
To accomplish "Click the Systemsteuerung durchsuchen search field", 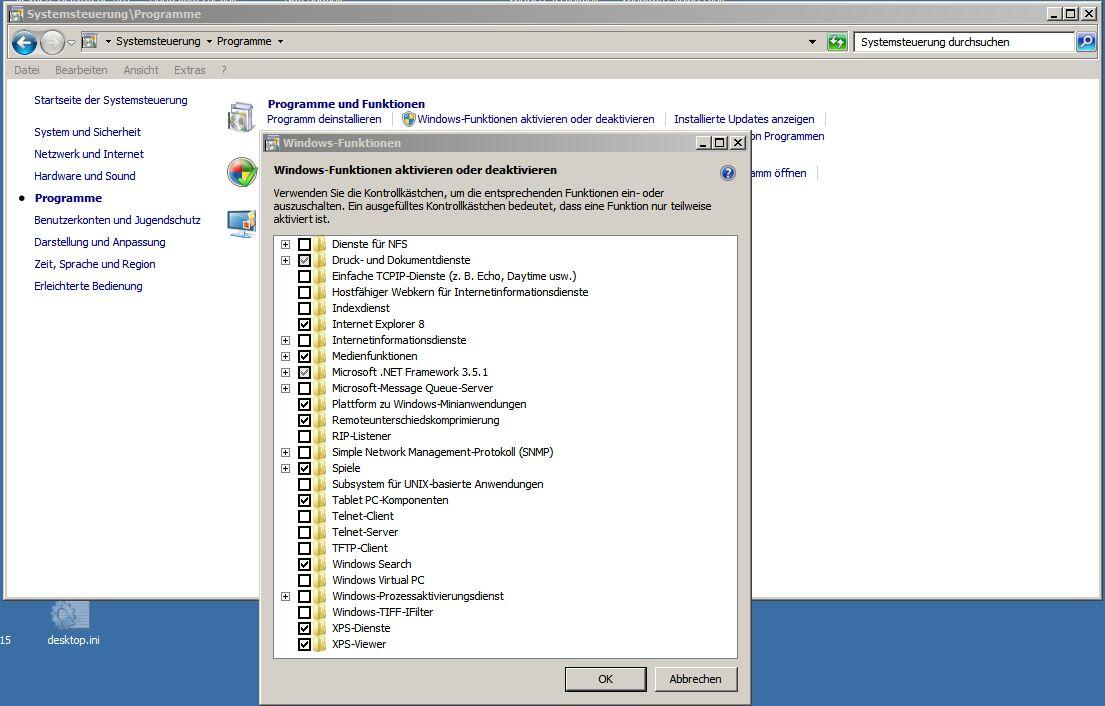I will (x=964, y=42).
